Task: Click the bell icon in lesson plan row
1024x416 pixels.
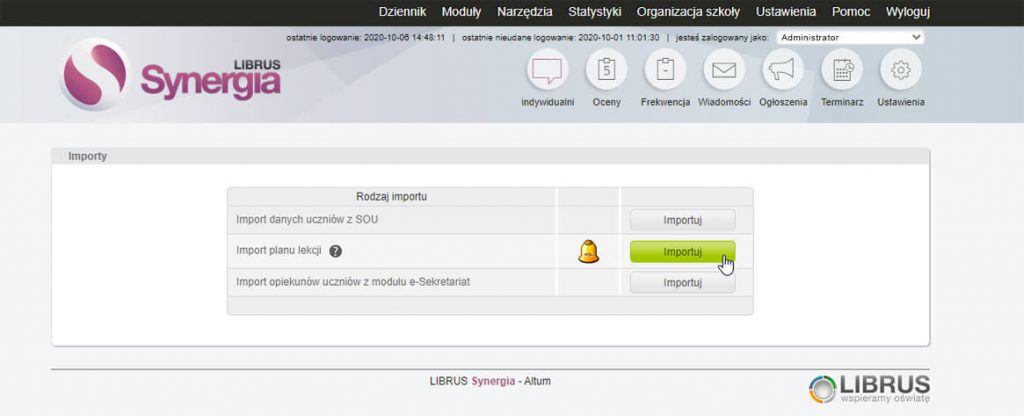Action: [x=588, y=251]
